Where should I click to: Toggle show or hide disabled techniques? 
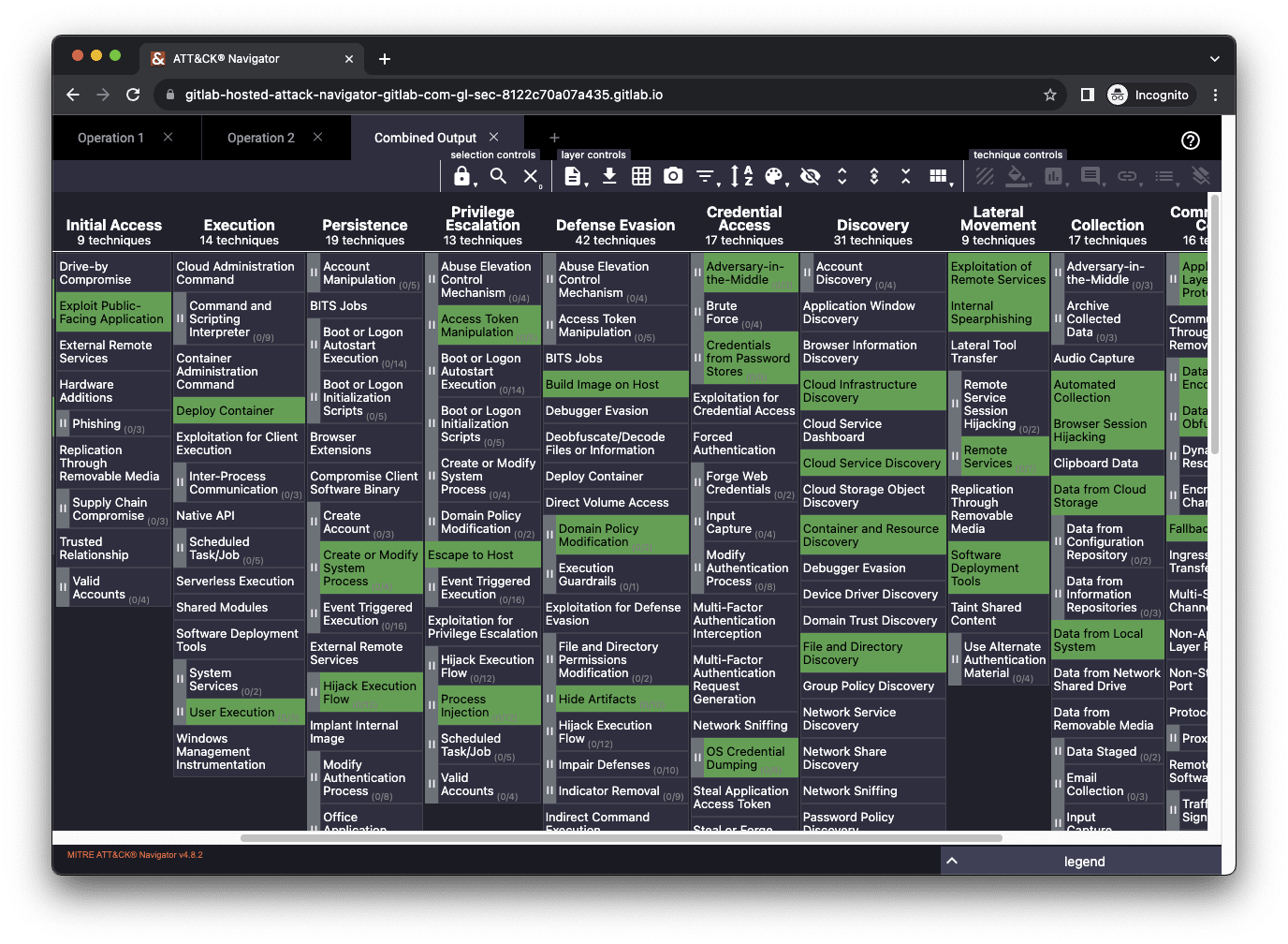pos(811,176)
